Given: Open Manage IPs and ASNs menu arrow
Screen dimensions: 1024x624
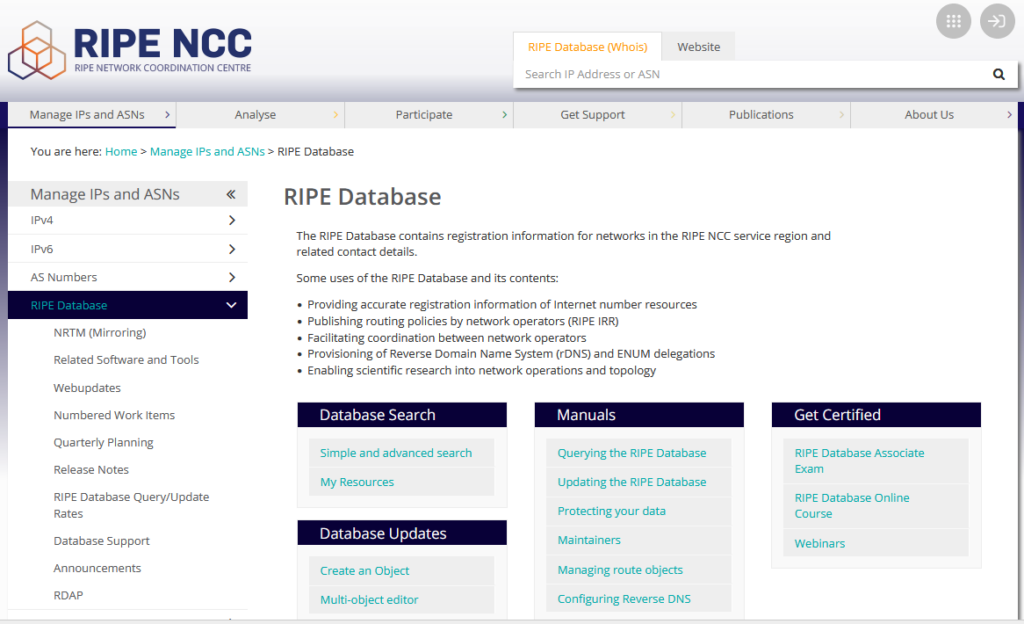Looking at the screenshot, I should click(167, 115).
